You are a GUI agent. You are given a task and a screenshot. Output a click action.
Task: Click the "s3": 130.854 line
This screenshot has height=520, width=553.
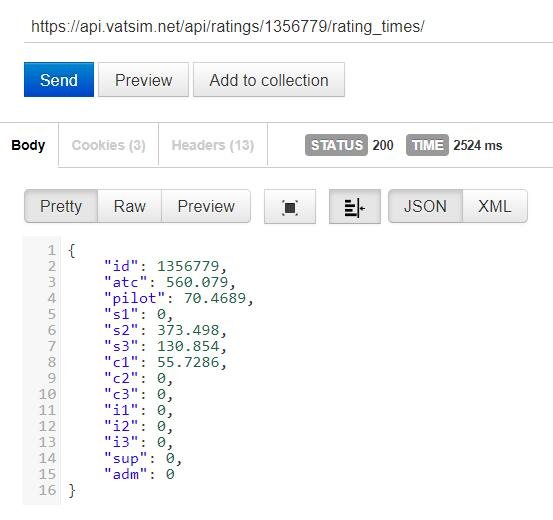165,346
